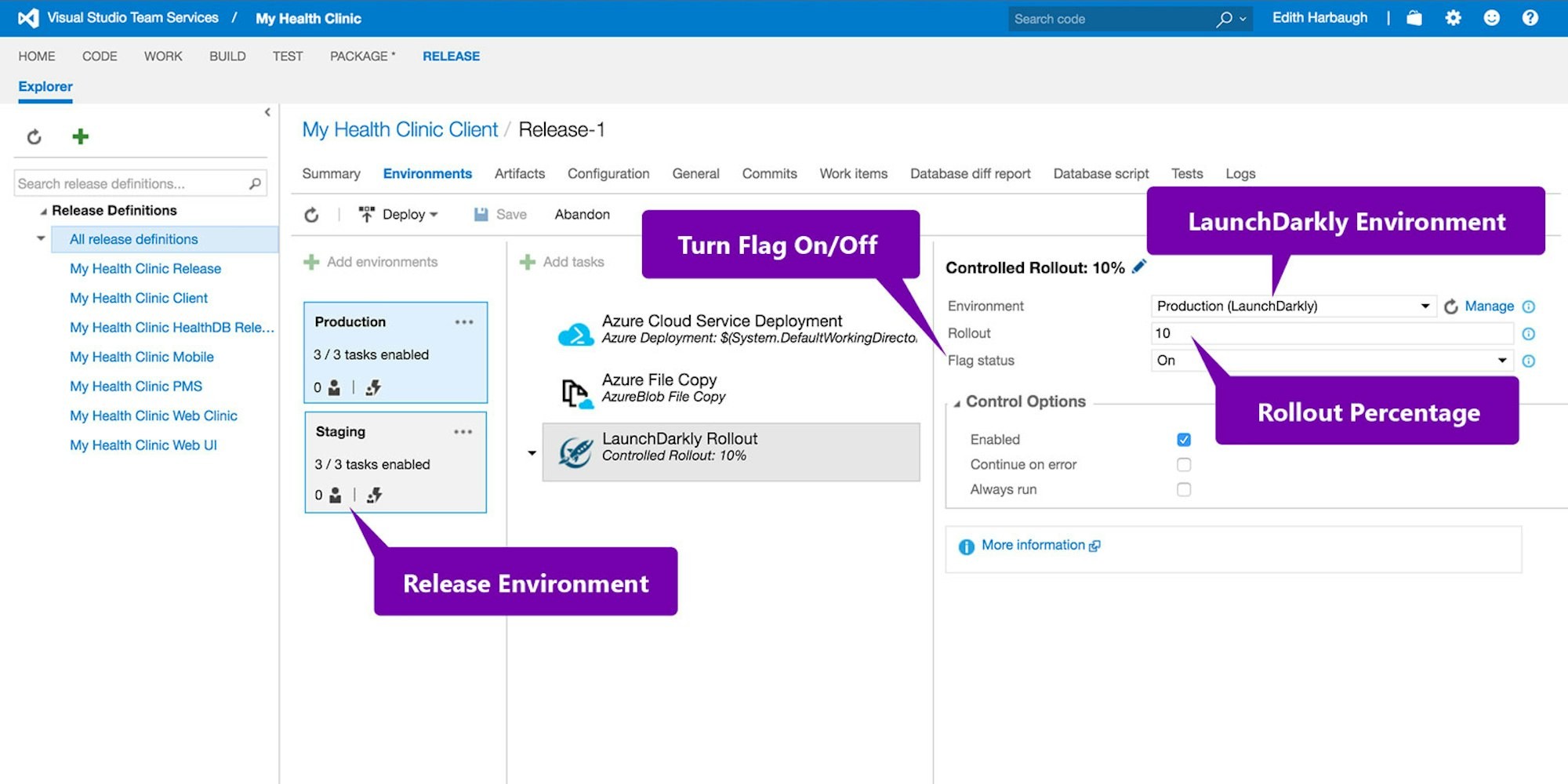The width and height of the screenshot is (1568, 784).
Task: Refresh the release definitions list in sidebar
Action: (34, 137)
